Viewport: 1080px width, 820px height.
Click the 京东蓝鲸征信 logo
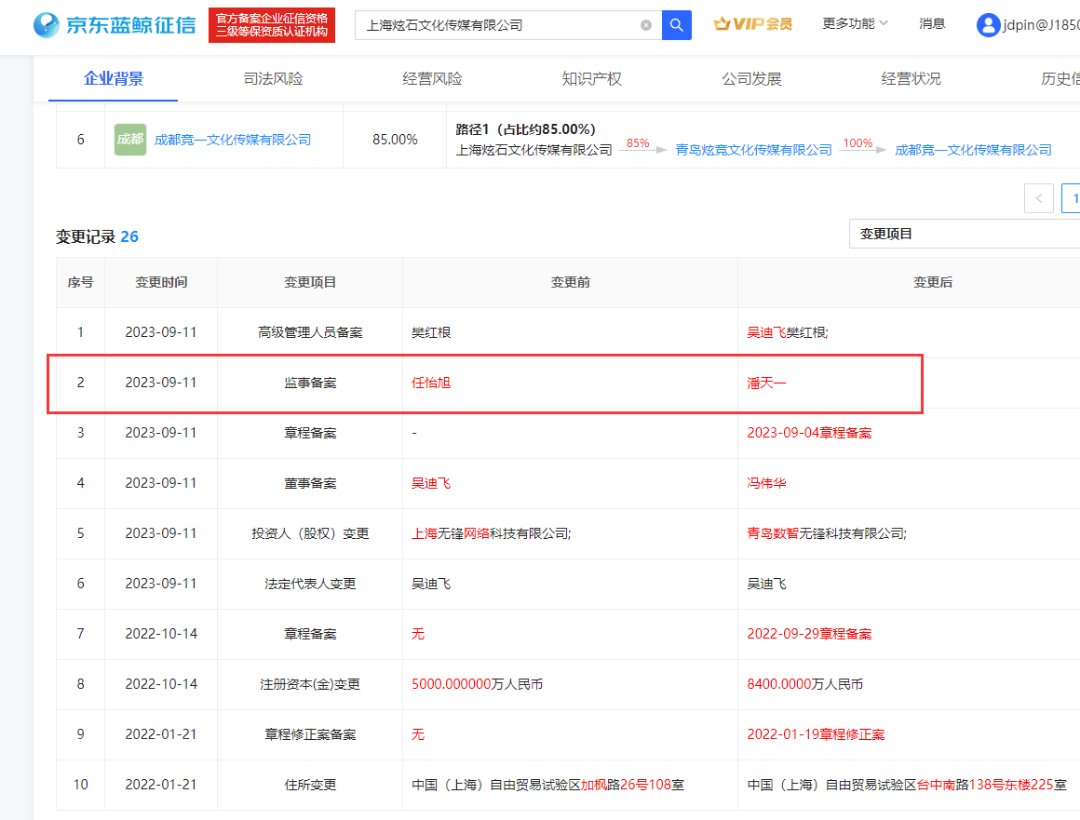114,25
